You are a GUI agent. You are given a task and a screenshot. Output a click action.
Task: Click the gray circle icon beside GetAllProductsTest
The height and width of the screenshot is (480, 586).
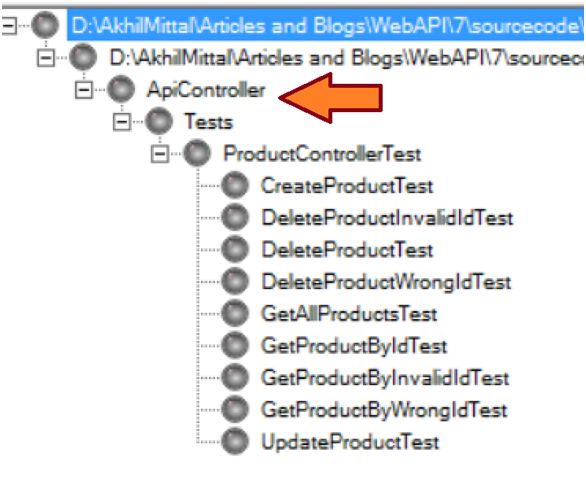[x=235, y=313]
